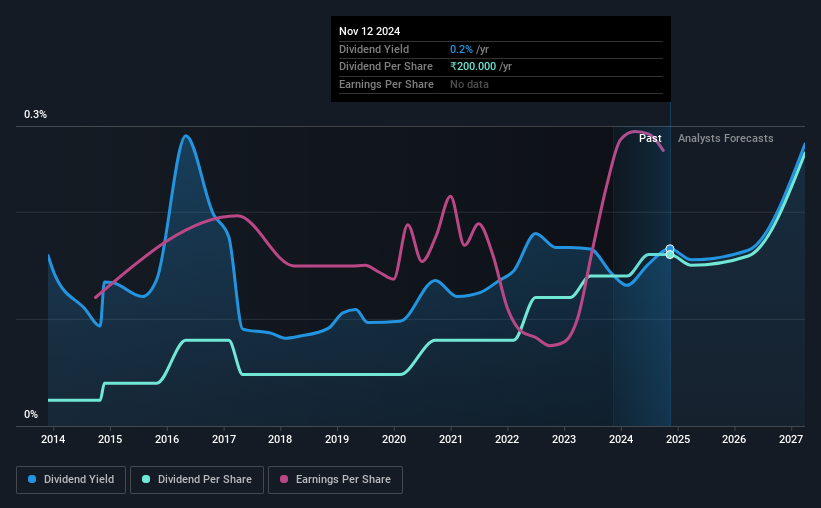The height and width of the screenshot is (508, 821).
Task: Click the 2014 x-axis label
Action: 53,439
